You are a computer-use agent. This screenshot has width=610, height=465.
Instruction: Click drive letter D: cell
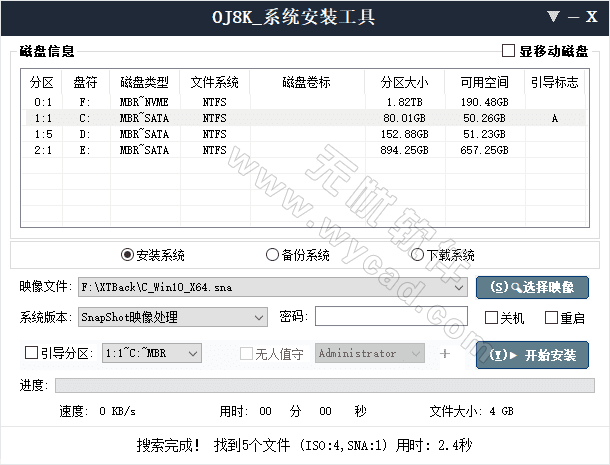(x=85, y=134)
